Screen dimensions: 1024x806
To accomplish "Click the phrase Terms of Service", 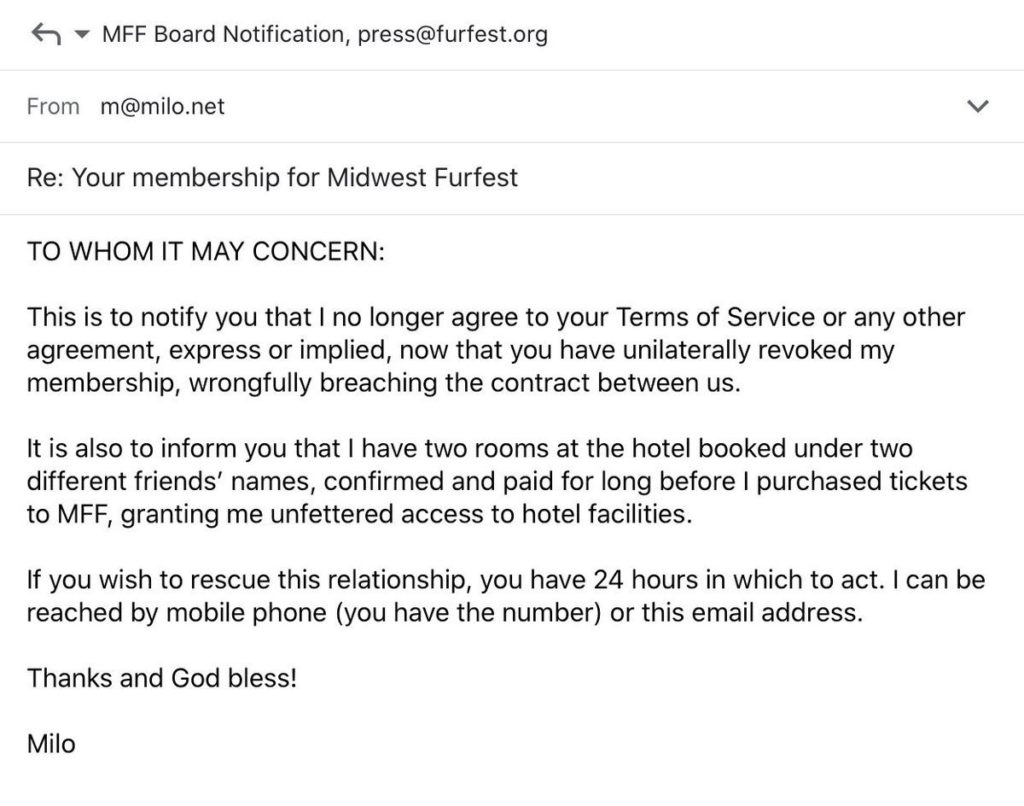I will (x=715, y=317).
